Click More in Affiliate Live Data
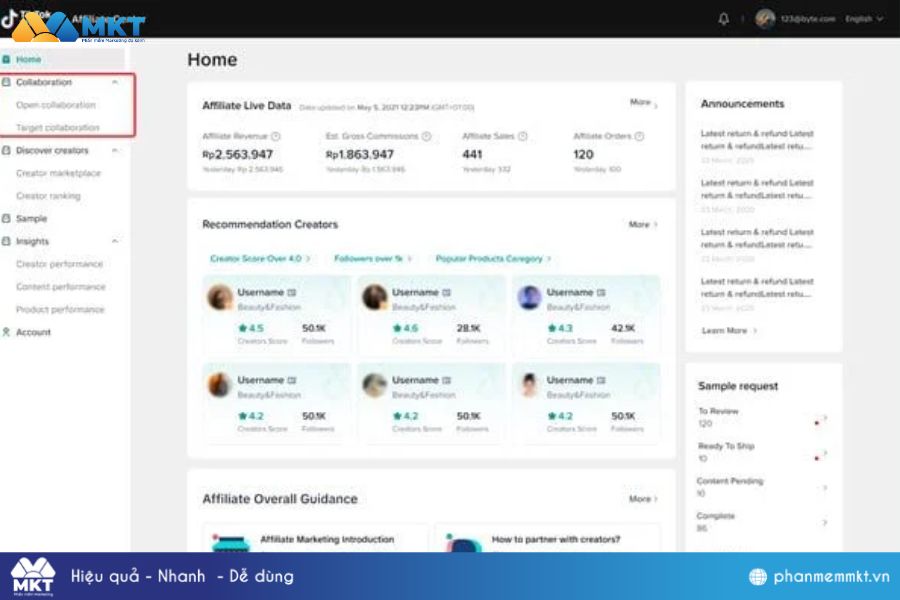Image resolution: width=900 pixels, height=600 pixels. 643,103
